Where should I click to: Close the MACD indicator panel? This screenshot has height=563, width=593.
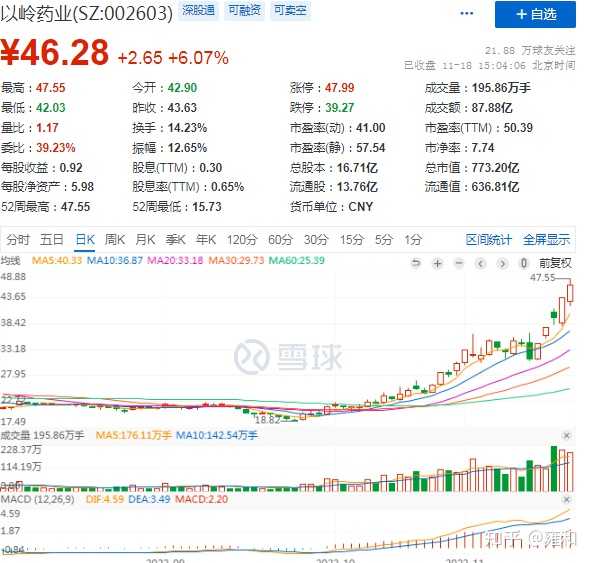coord(567,500)
